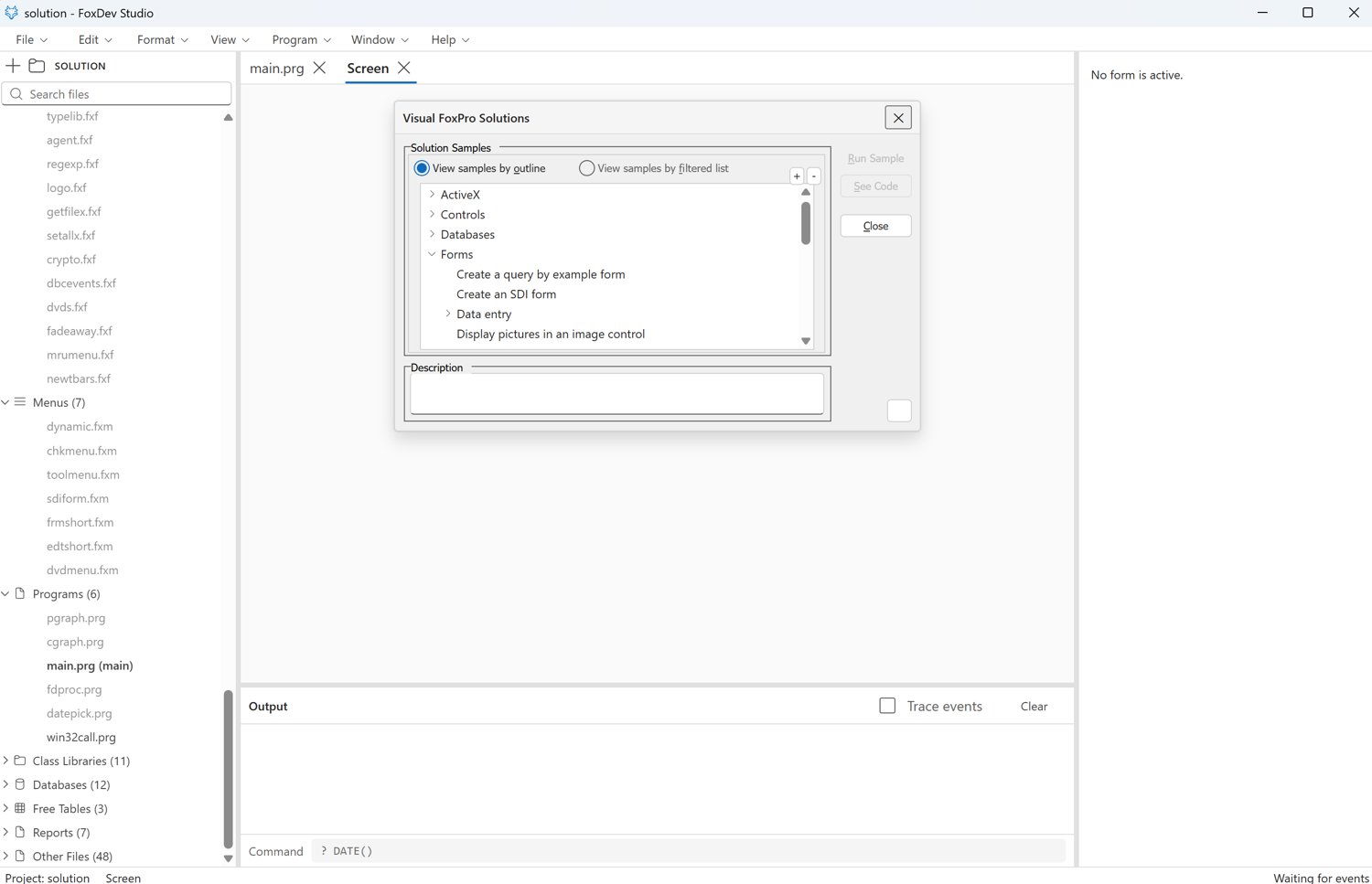Select Display pictures in an image control
1372x884 pixels.
point(551,335)
